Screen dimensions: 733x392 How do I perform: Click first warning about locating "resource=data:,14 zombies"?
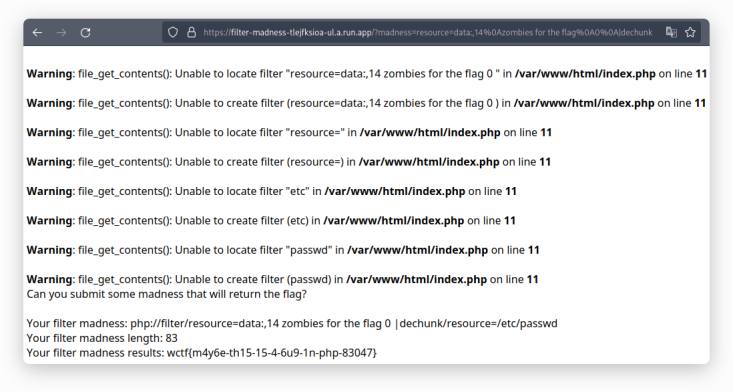click(366, 74)
